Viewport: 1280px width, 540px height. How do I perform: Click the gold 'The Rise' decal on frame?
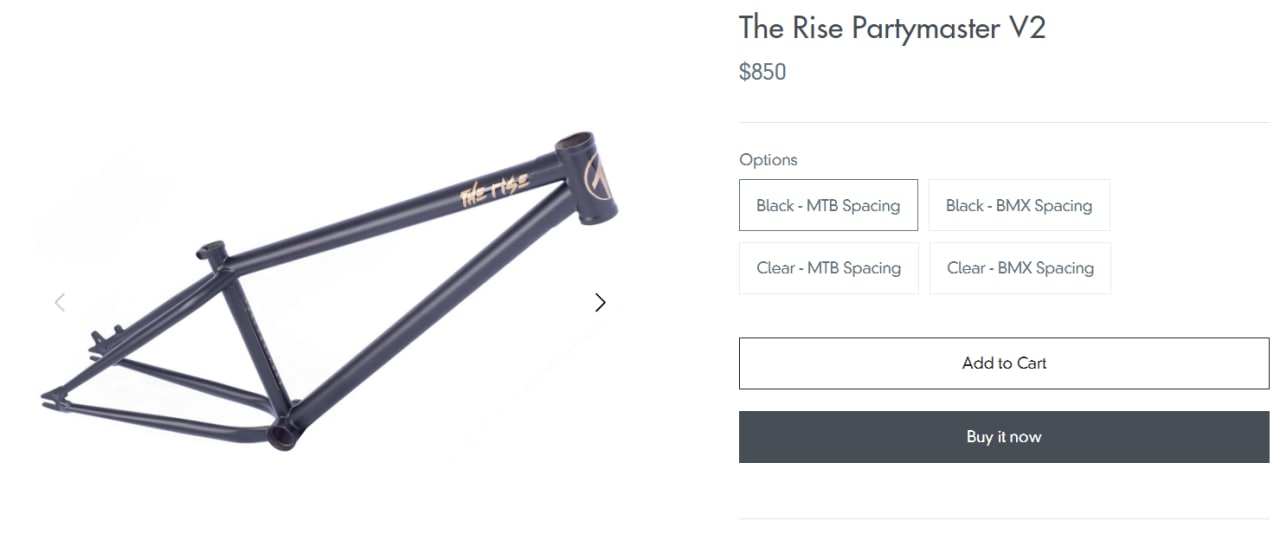[494, 187]
